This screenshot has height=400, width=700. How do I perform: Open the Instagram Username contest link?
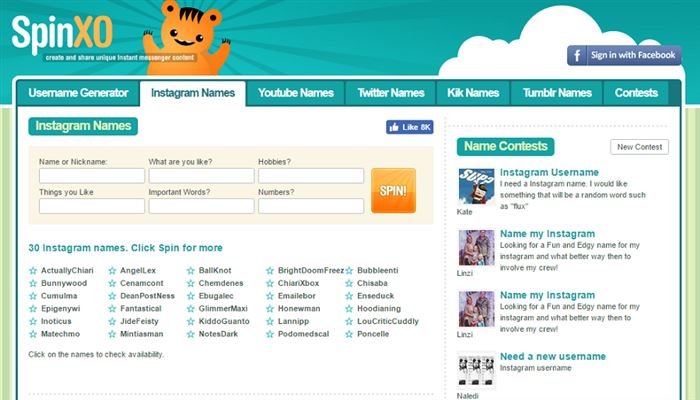tap(549, 172)
